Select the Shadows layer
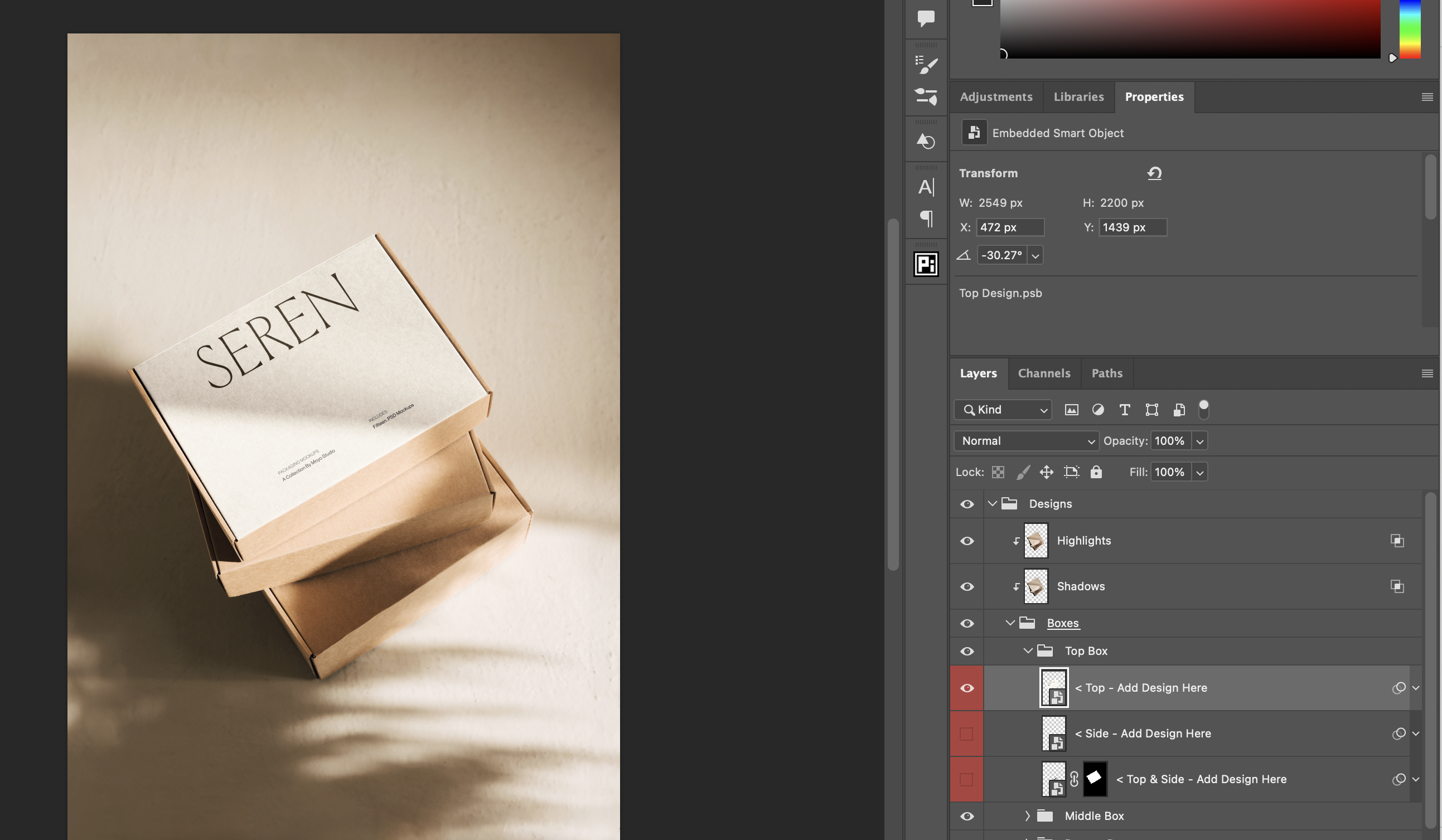This screenshot has width=1442, height=840. point(1080,586)
